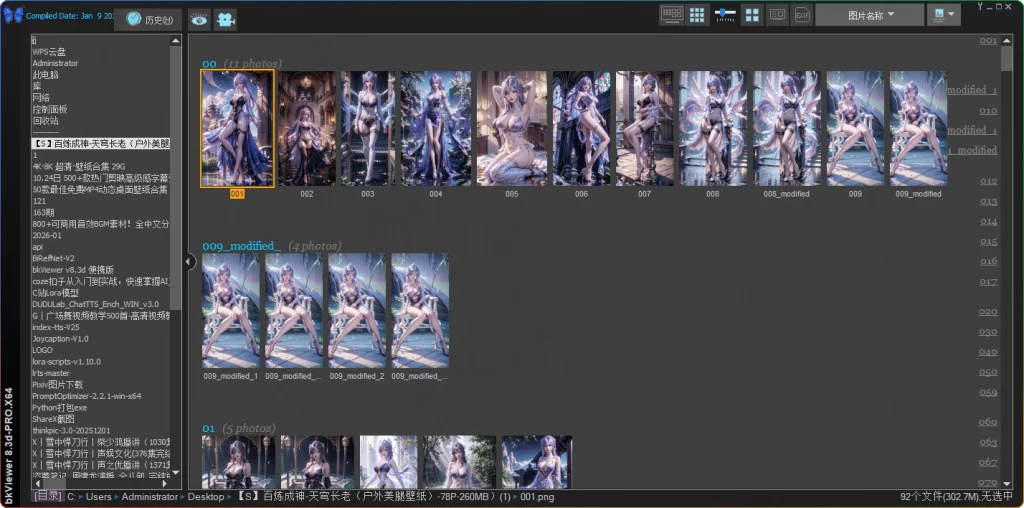
Task: Click the thumbnail area scroll-up arrow
Action: pos(1008,40)
